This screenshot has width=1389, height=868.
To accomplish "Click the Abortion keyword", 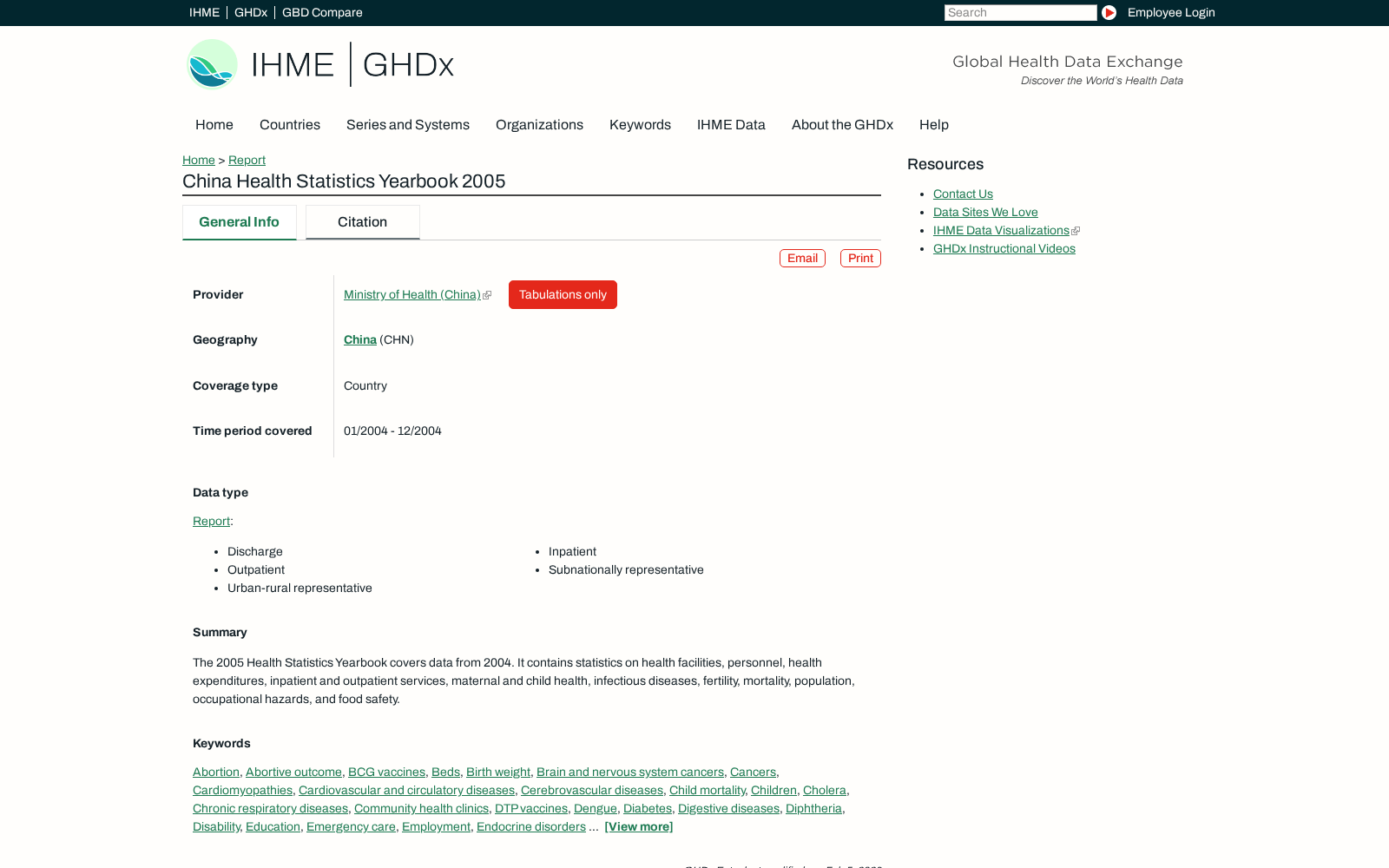I will pyautogui.click(x=216, y=772).
